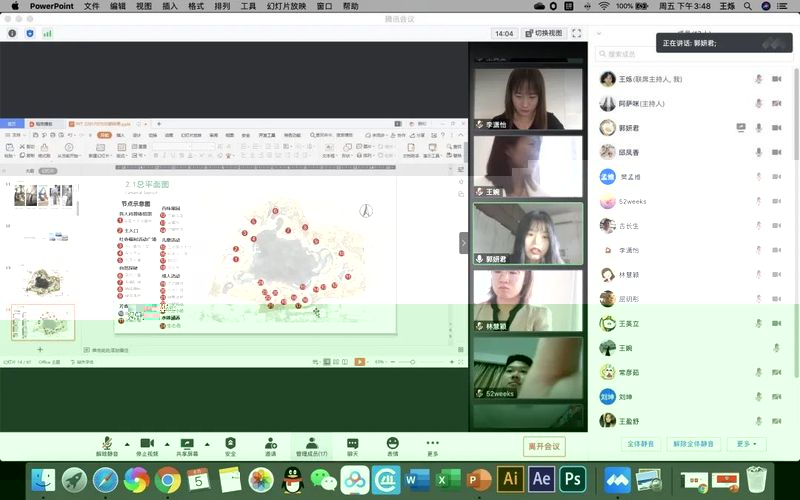Launch After Effects from the Dock
The width and height of the screenshot is (800, 500).
[x=542, y=479]
